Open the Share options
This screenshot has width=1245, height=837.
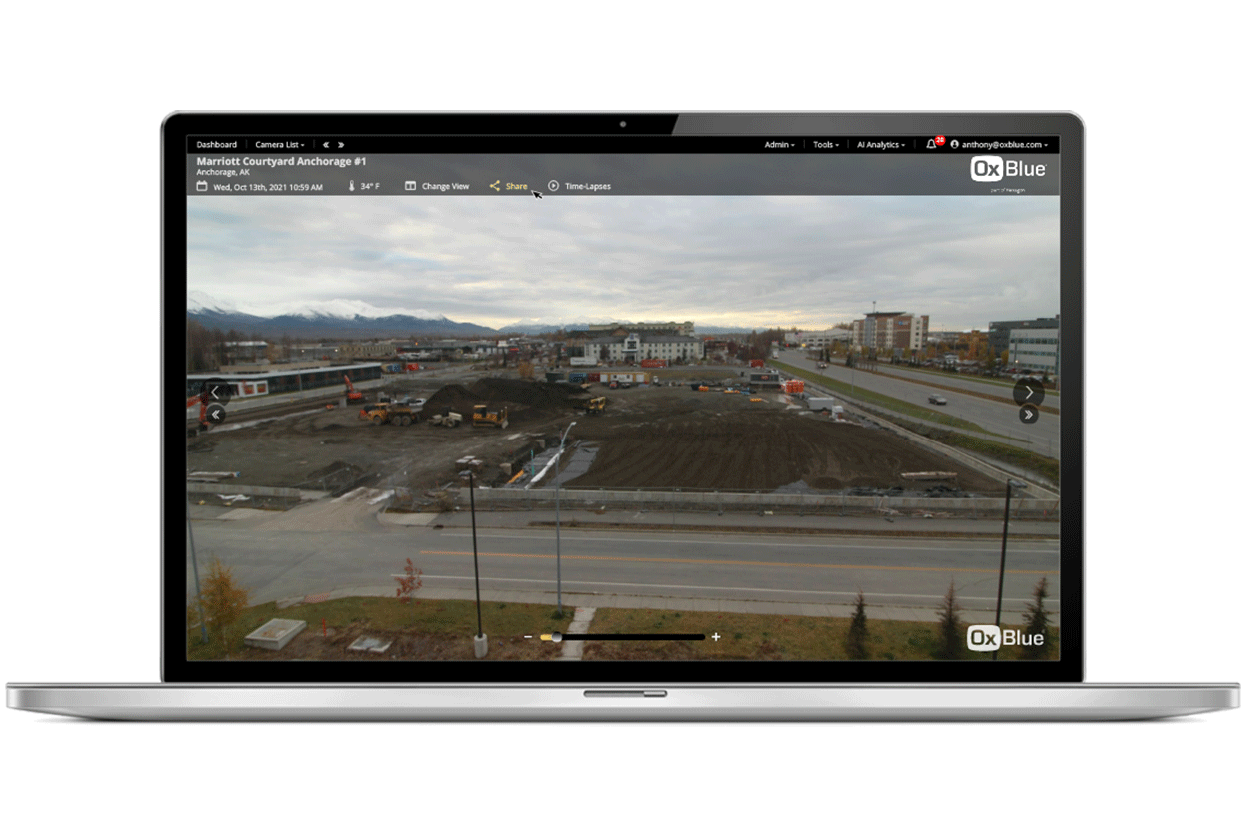coord(508,186)
